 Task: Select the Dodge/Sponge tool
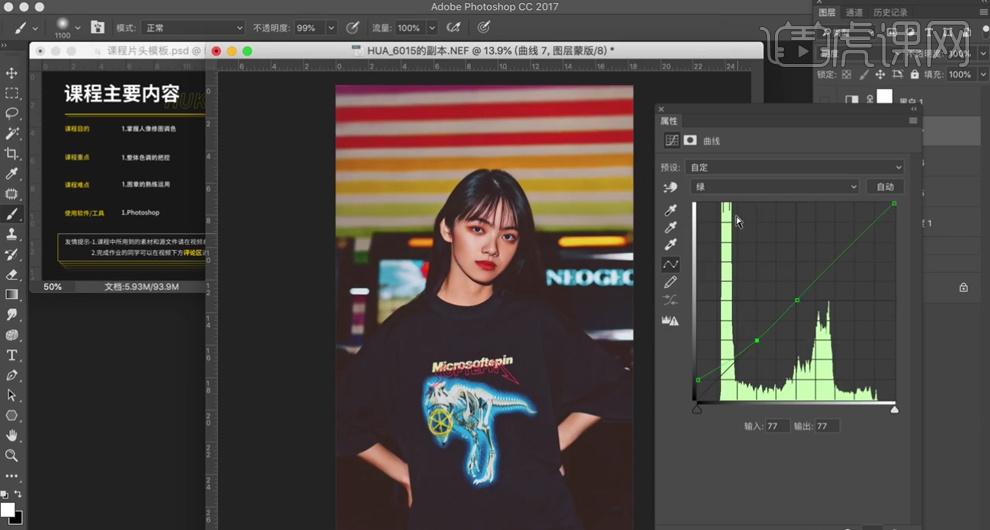click(11, 335)
